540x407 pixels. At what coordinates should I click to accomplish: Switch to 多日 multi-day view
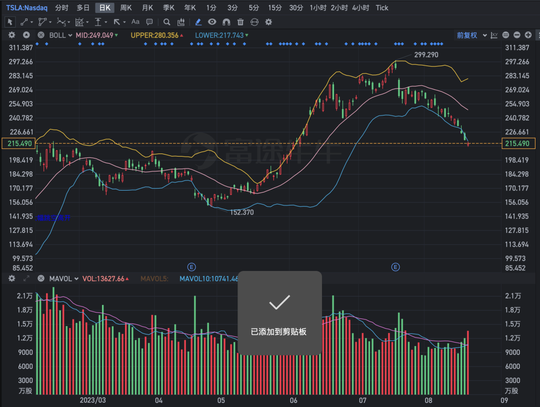click(x=83, y=8)
